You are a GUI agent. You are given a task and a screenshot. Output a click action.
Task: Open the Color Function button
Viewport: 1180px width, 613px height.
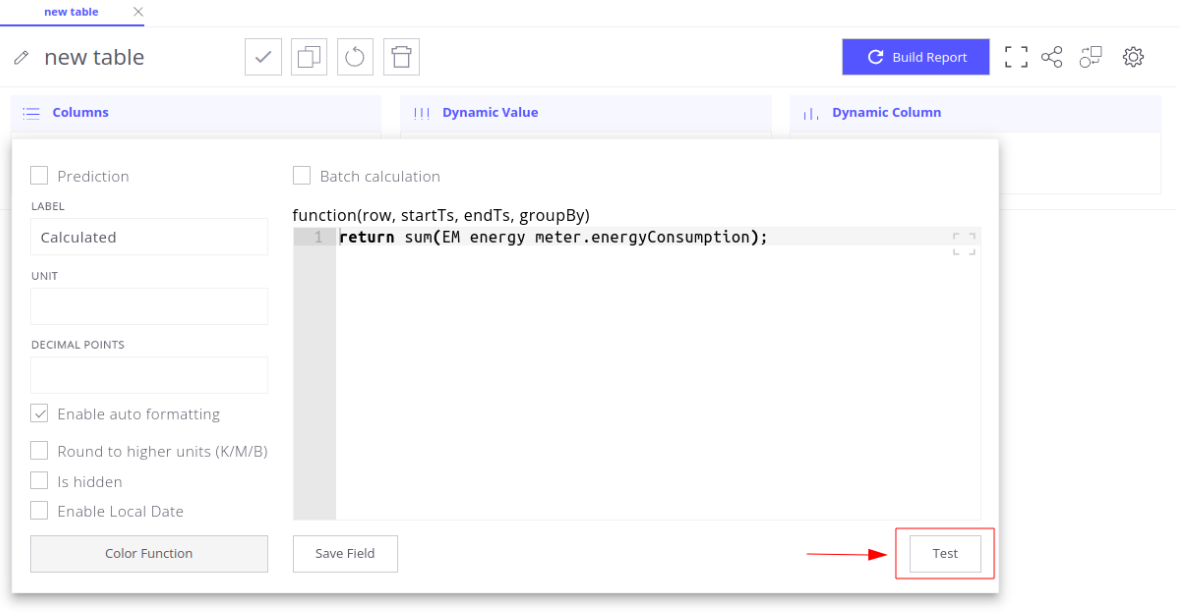149,553
